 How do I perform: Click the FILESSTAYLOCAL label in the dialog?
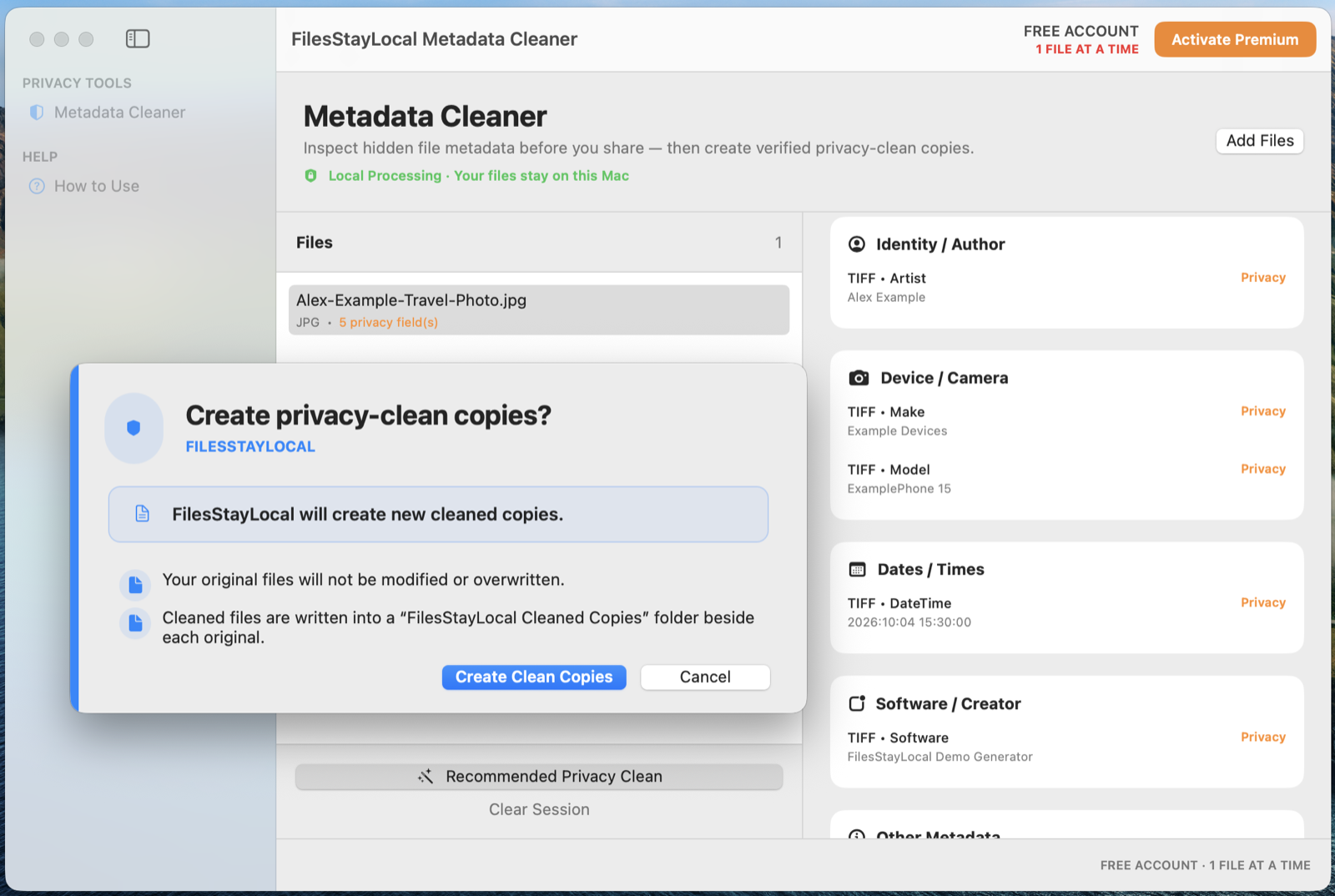point(250,446)
